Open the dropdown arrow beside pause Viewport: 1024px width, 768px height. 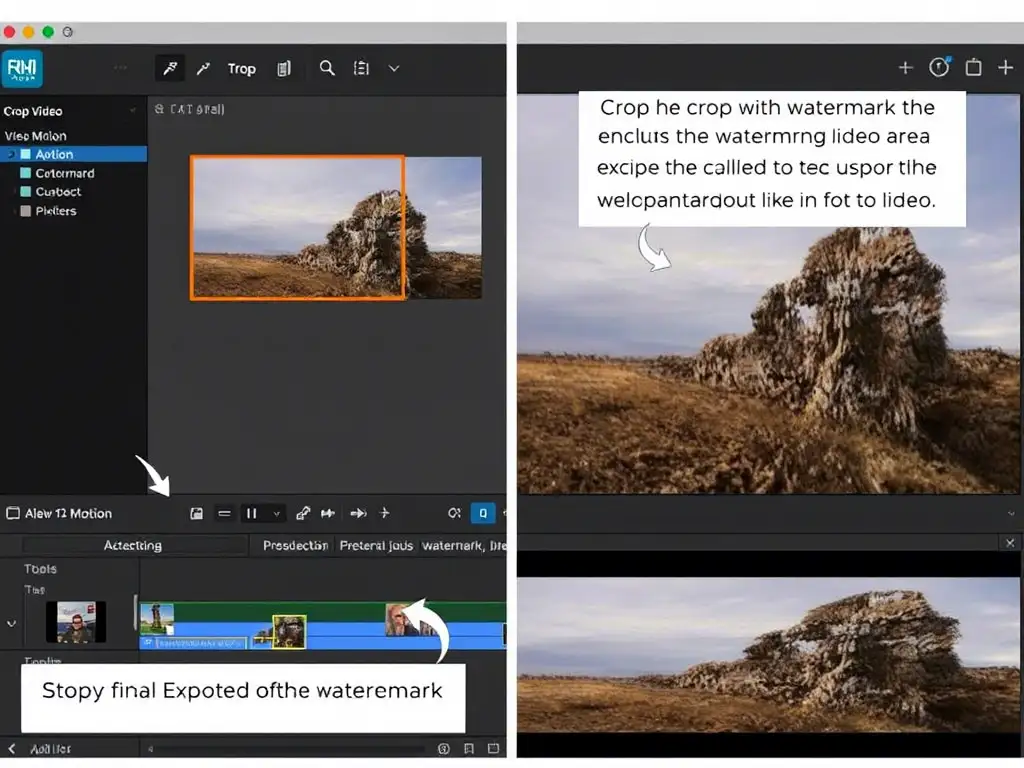277,514
